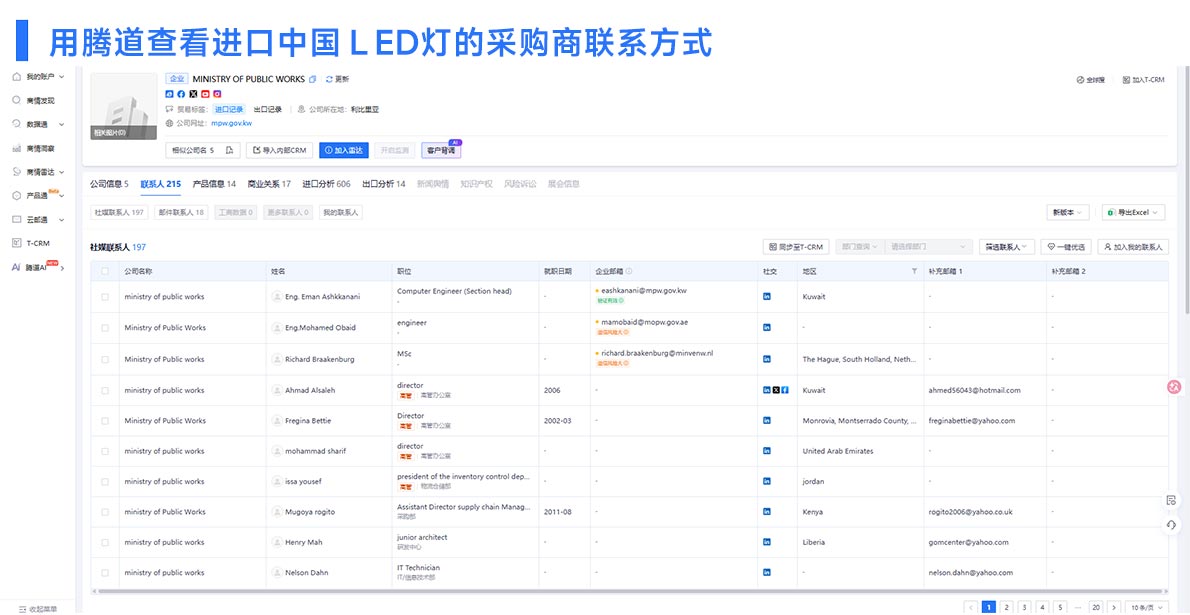Click the copy icon beside MINISTRY OF PUBLIC WORKS
The image size is (1190, 615).
point(312,77)
